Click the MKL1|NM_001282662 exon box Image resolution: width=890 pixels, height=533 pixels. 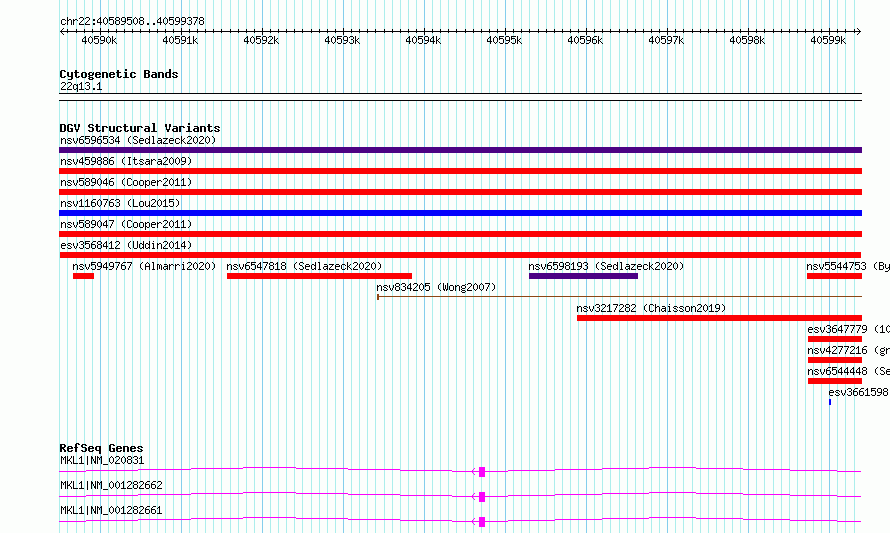pyautogui.click(x=482, y=497)
